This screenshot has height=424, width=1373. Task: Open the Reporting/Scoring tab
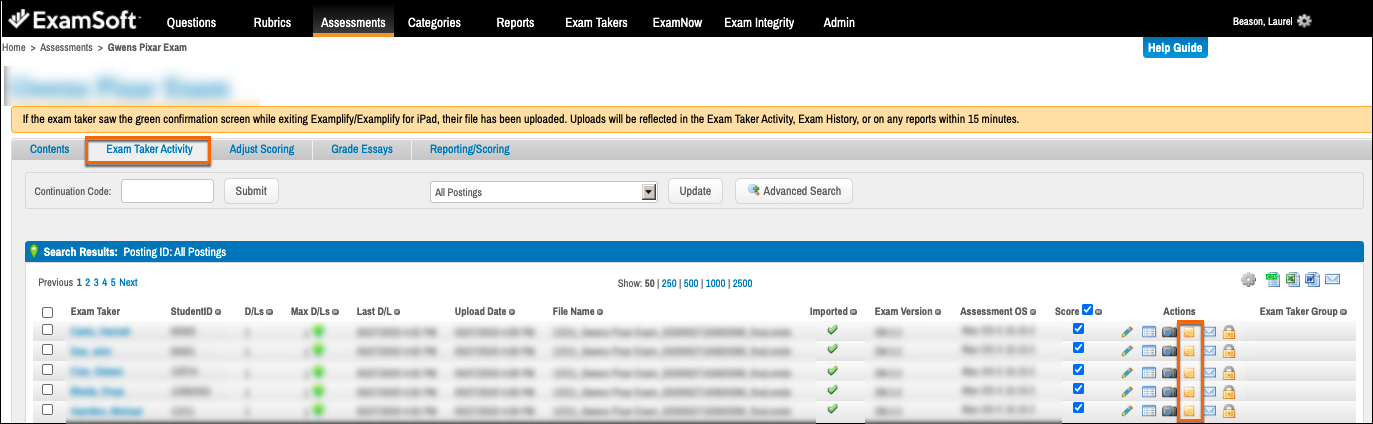pyautogui.click(x=470, y=150)
